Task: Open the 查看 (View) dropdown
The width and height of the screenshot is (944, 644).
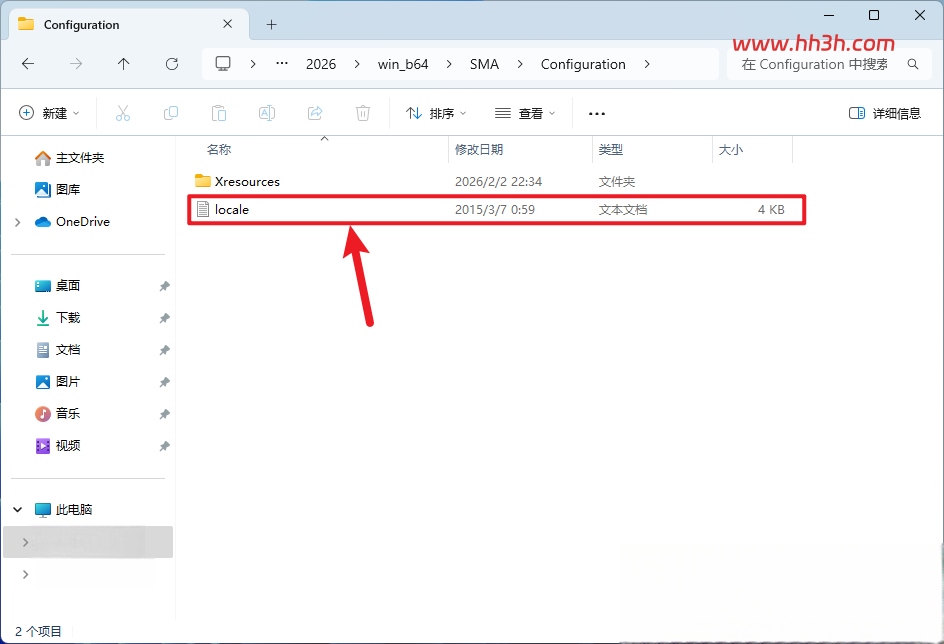Action: coord(525,113)
